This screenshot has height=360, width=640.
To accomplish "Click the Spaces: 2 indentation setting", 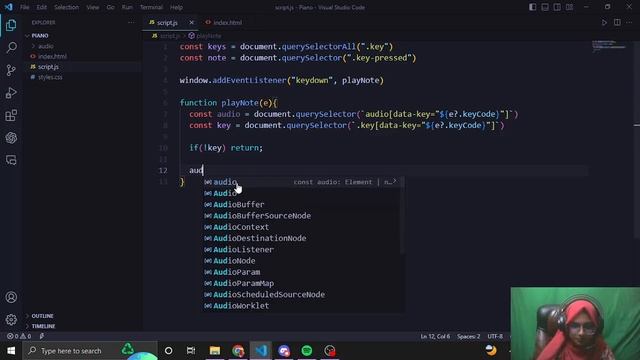I will [469, 336].
